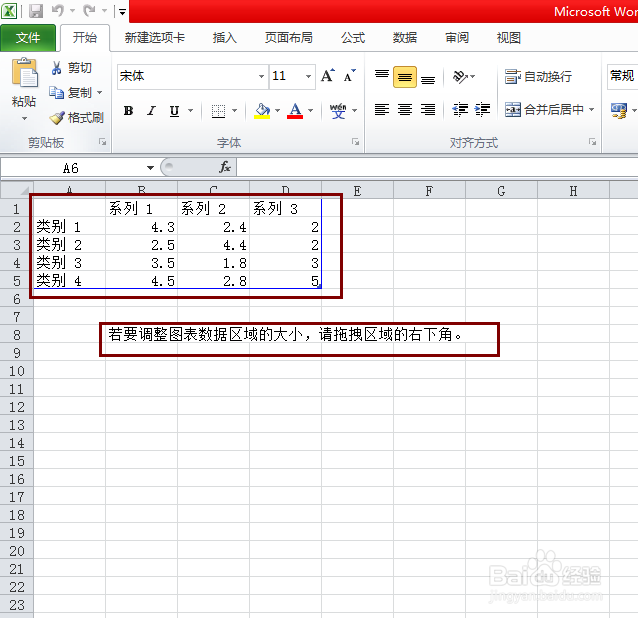Screen dimensions: 638x618
Task: Align text left icon
Action: click(x=382, y=109)
